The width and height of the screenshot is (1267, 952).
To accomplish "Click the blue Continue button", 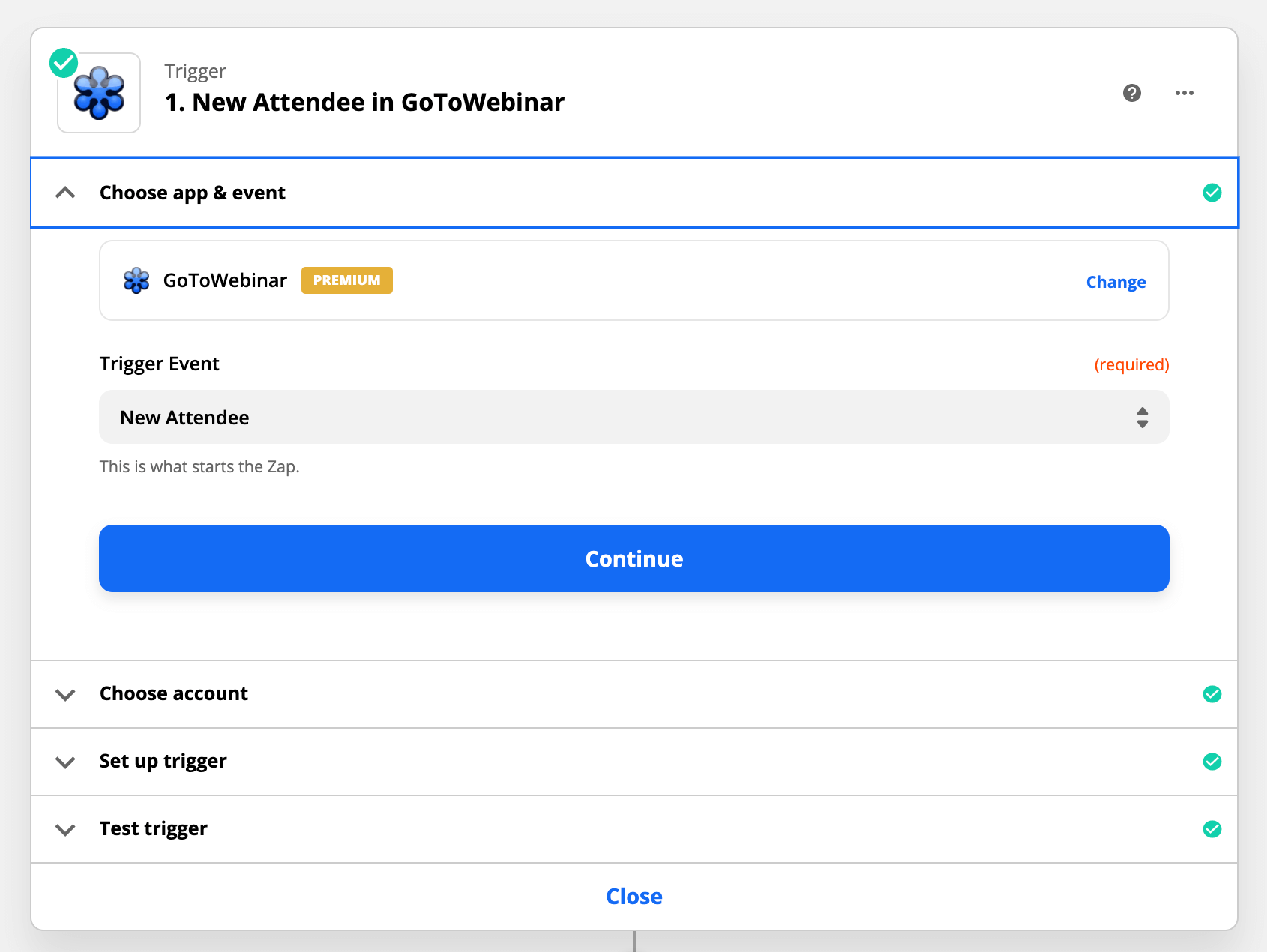I will click(x=634, y=558).
